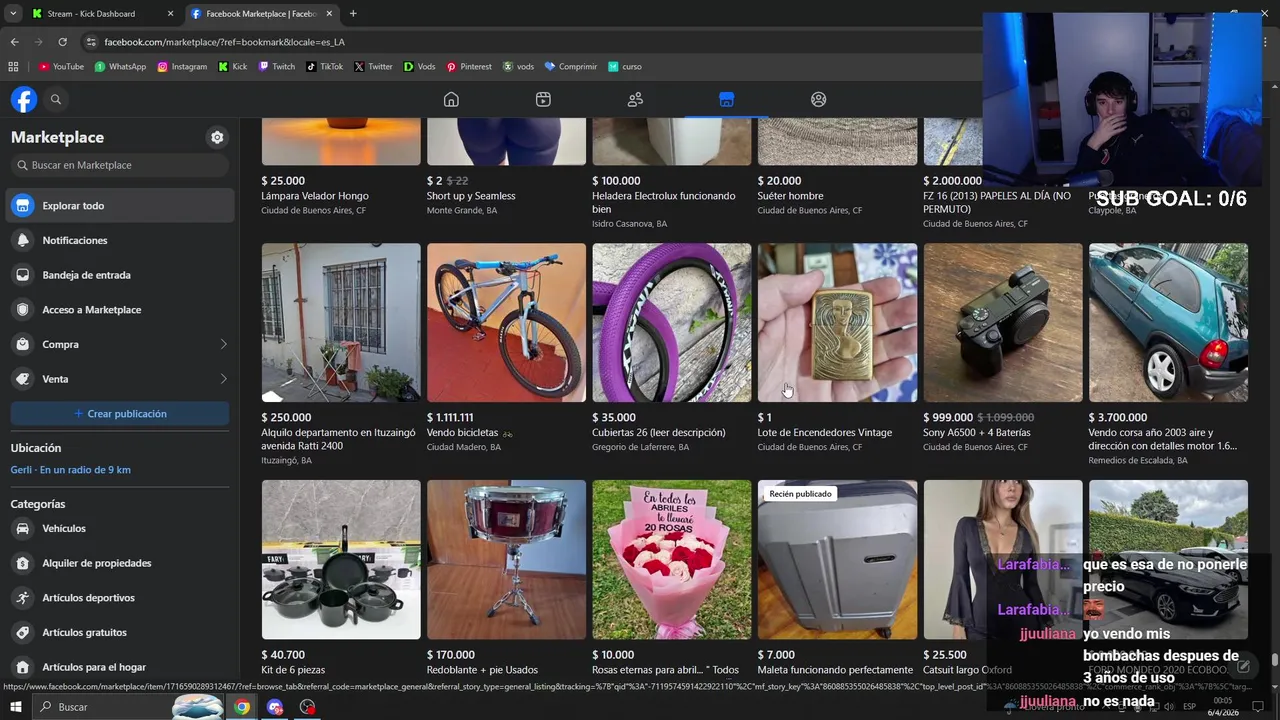Viewport: 1280px width, 720px height.
Task: Open the Kick bookmark
Action: click(232, 67)
